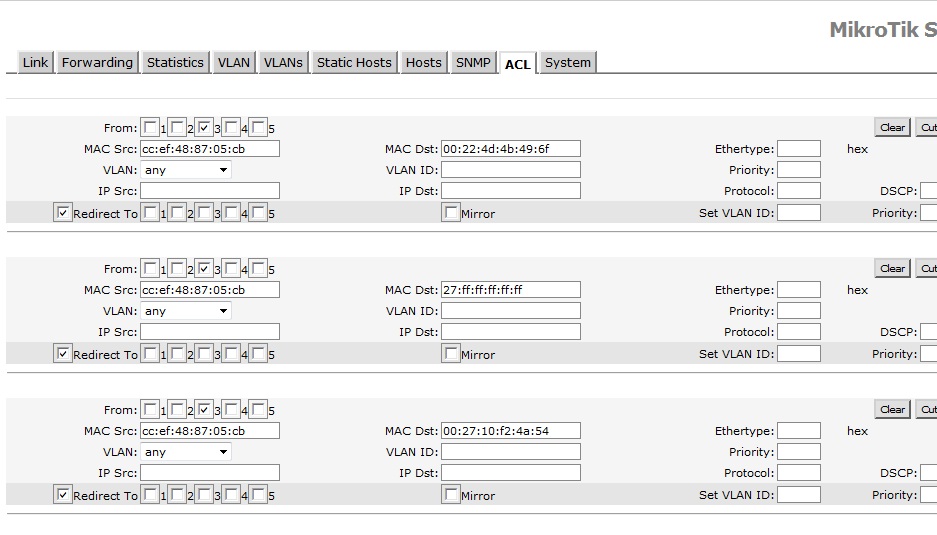937x535 pixels.
Task: Edit MAC Src field in second rule
Action: pyautogui.click(x=210, y=290)
